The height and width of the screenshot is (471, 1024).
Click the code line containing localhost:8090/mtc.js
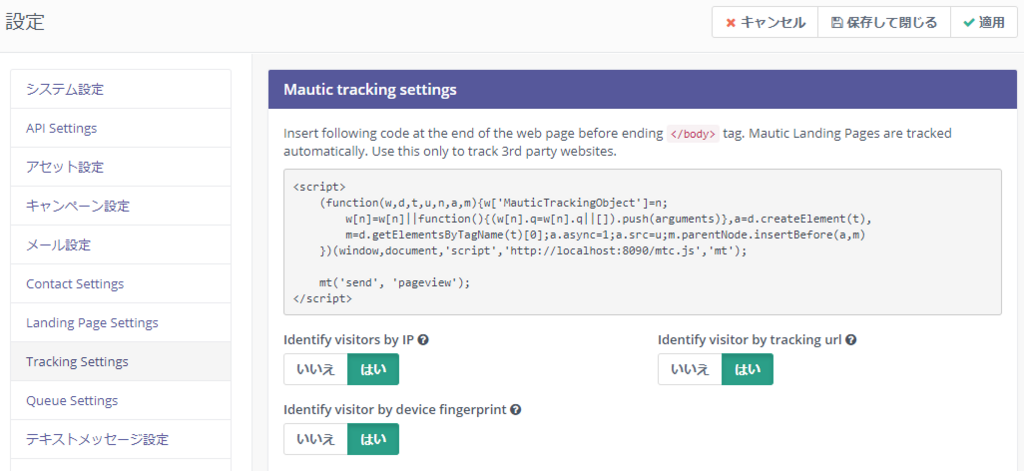click(x=533, y=250)
